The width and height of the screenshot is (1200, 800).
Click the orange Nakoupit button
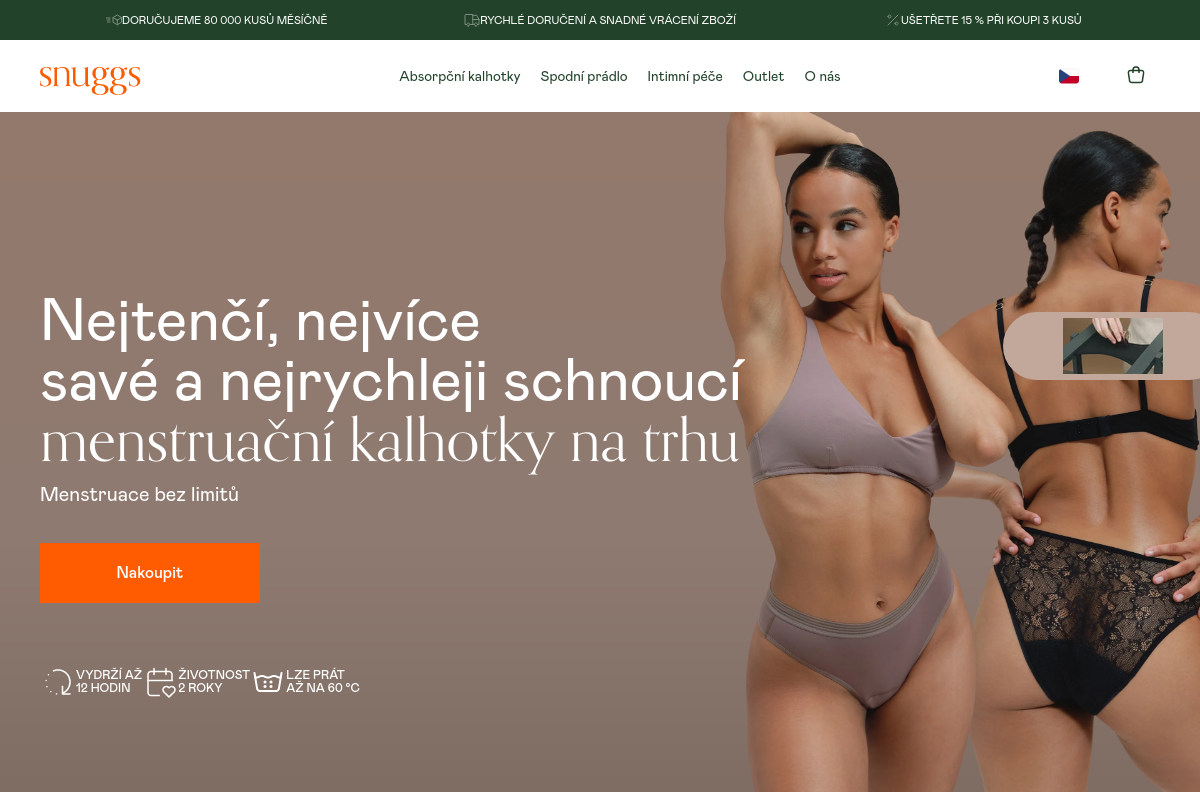point(150,573)
